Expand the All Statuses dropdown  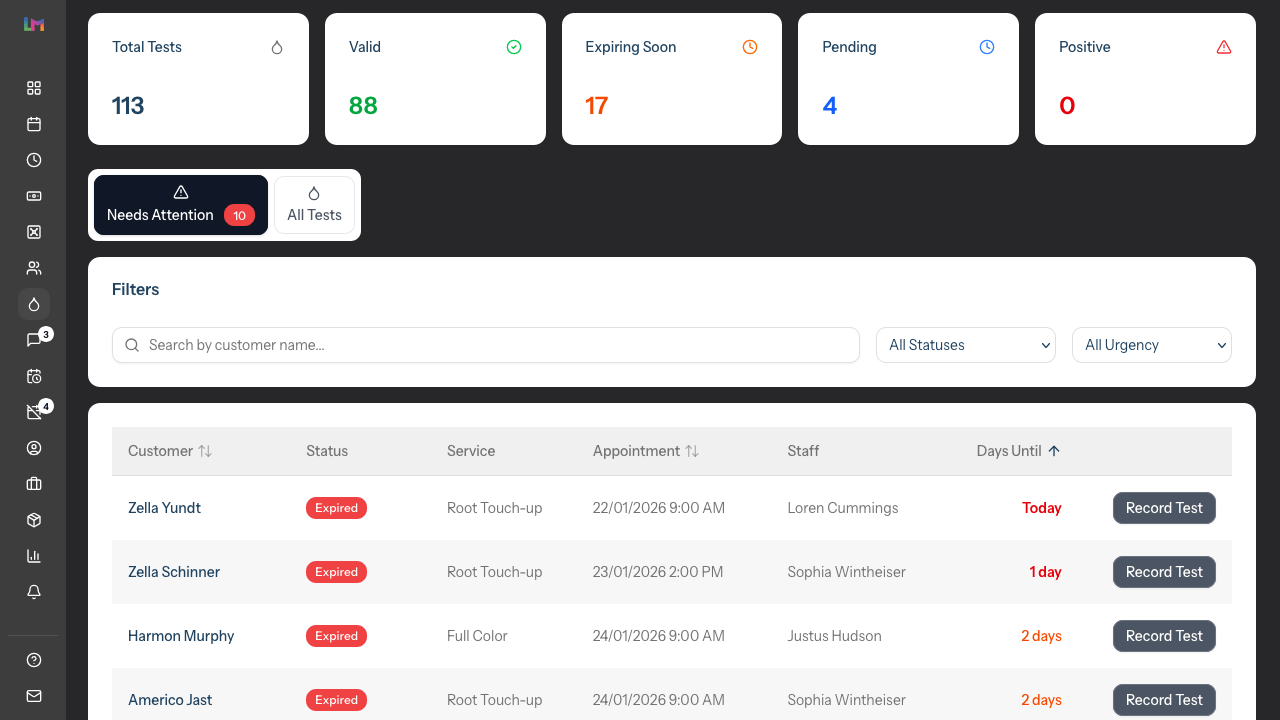(965, 345)
